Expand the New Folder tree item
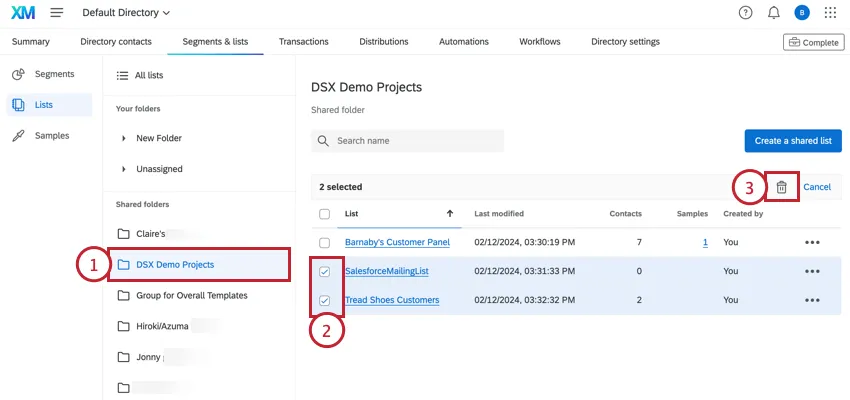The width and height of the screenshot is (850, 400). [x=124, y=138]
